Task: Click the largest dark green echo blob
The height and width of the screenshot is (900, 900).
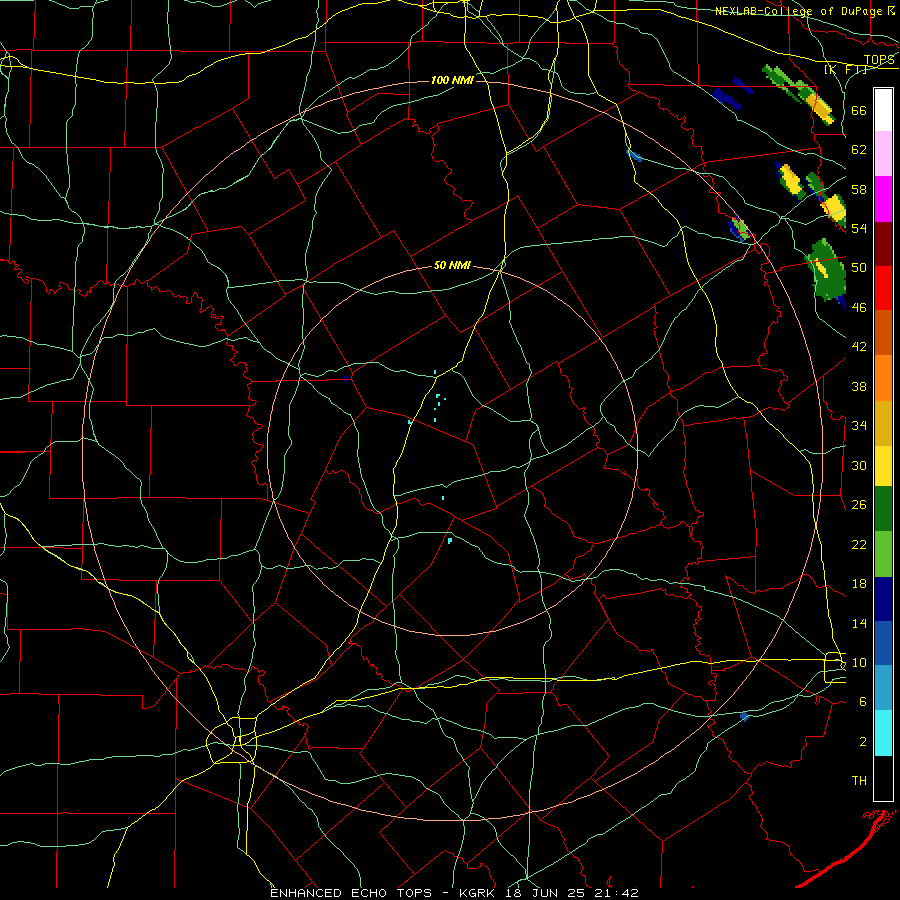Action: (x=828, y=270)
